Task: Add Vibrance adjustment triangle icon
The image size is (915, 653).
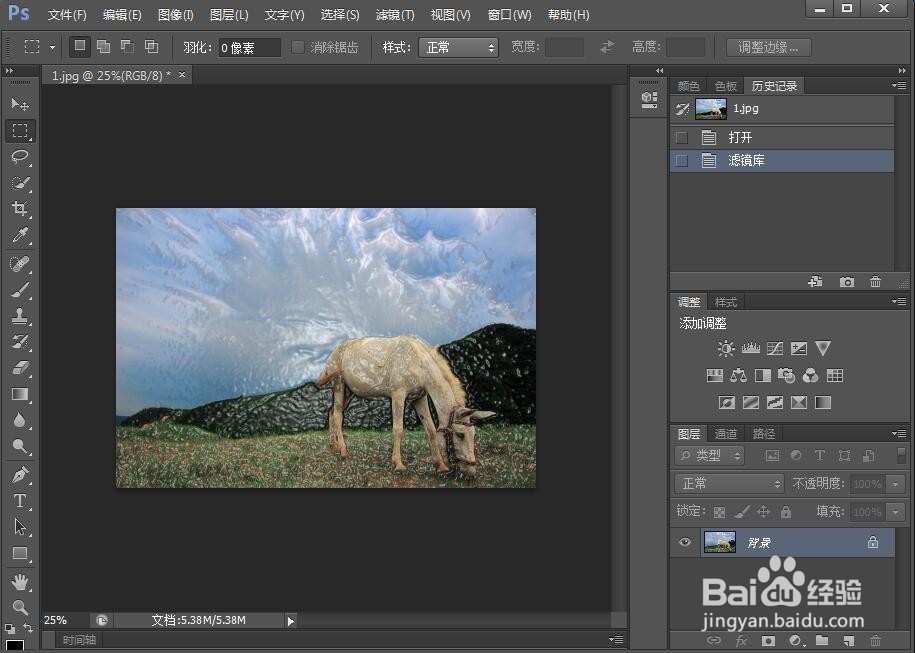Action: tap(823, 348)
